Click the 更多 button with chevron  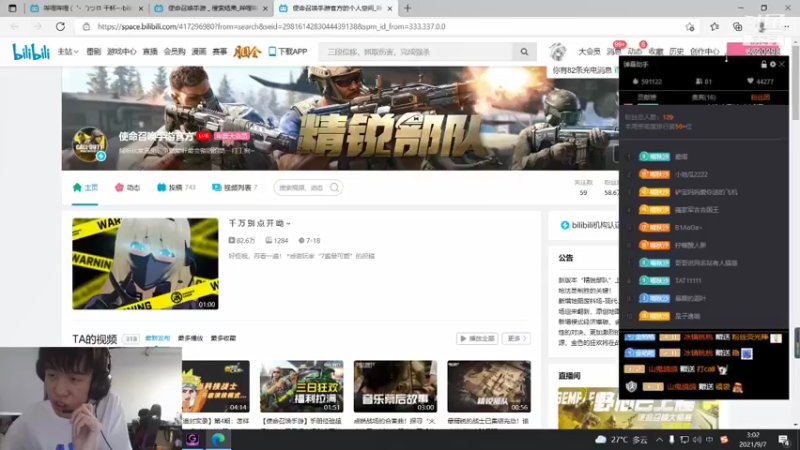pos(516,338)
